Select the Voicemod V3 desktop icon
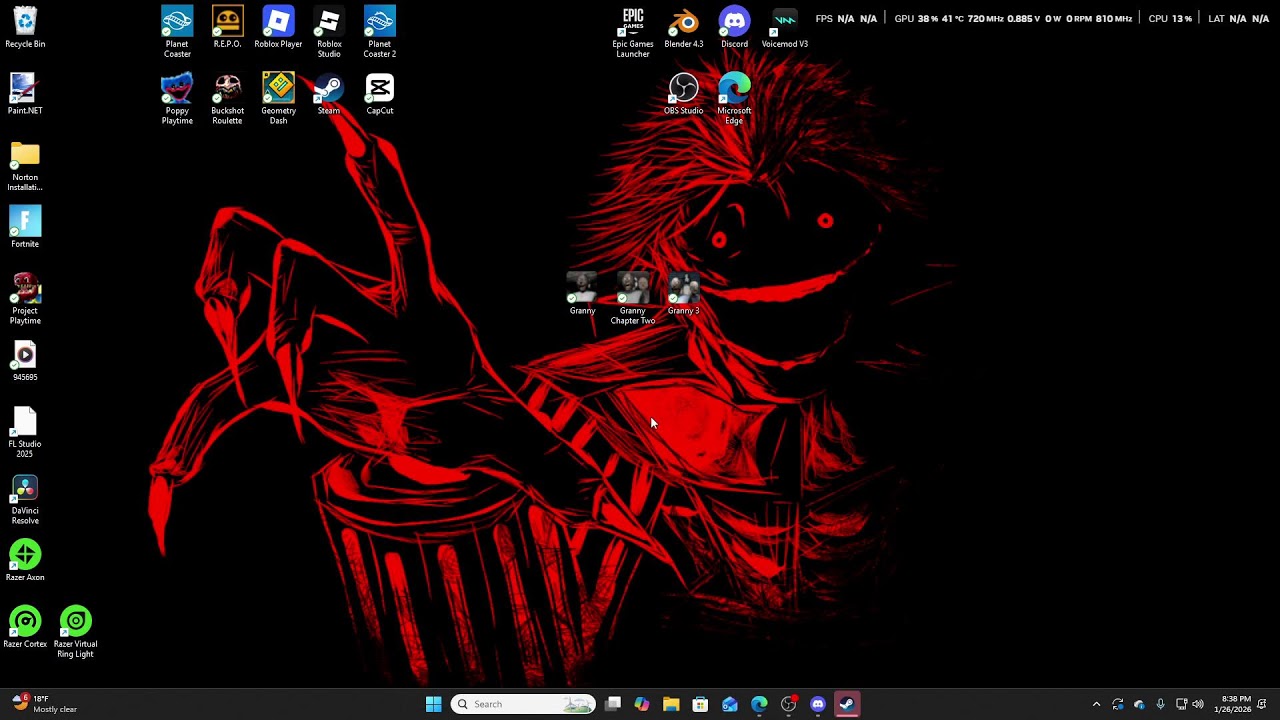Screen dimensions: 1280x720 click(785, 28)
